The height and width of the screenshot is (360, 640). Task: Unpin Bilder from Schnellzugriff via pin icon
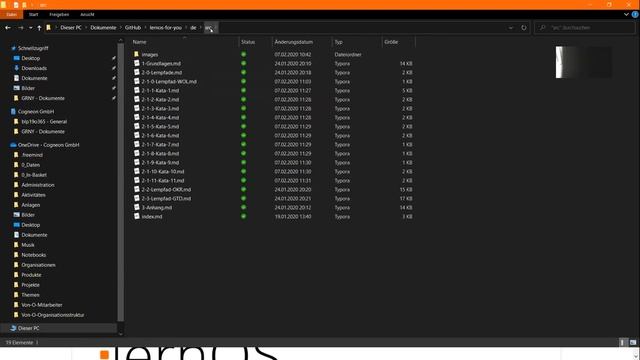point(113,88)
